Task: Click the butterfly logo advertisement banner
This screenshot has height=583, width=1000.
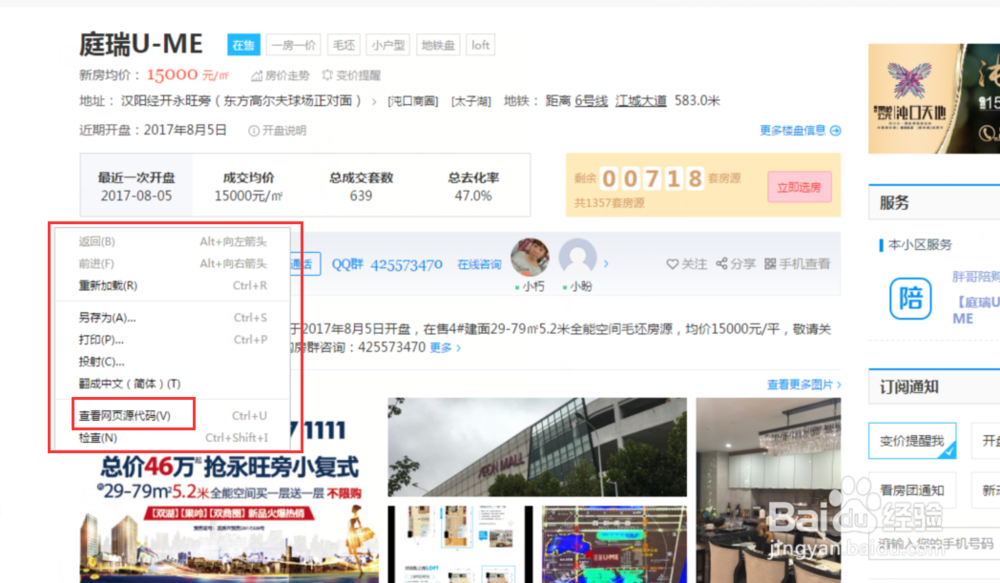Action: [934, 98]
